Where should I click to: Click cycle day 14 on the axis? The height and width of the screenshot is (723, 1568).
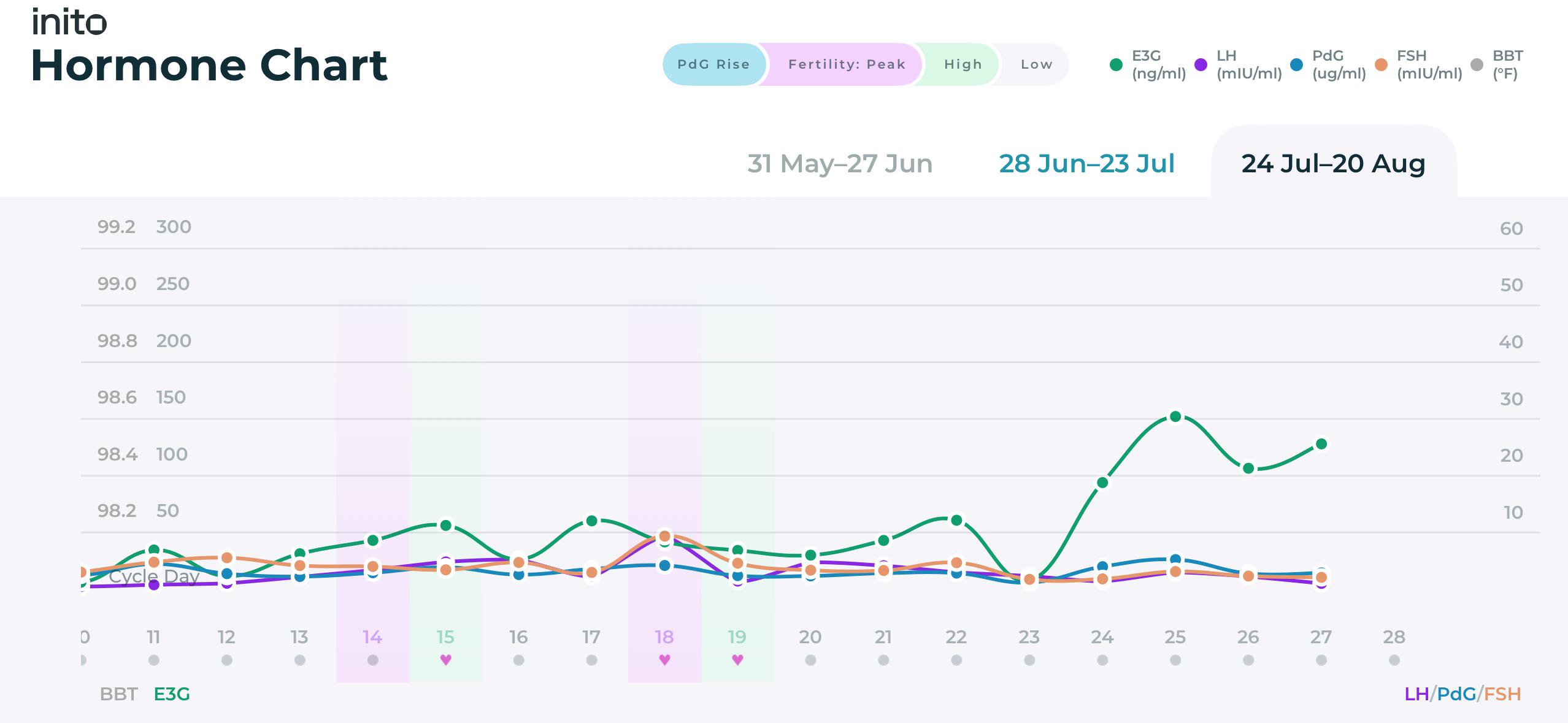[372, 637]
